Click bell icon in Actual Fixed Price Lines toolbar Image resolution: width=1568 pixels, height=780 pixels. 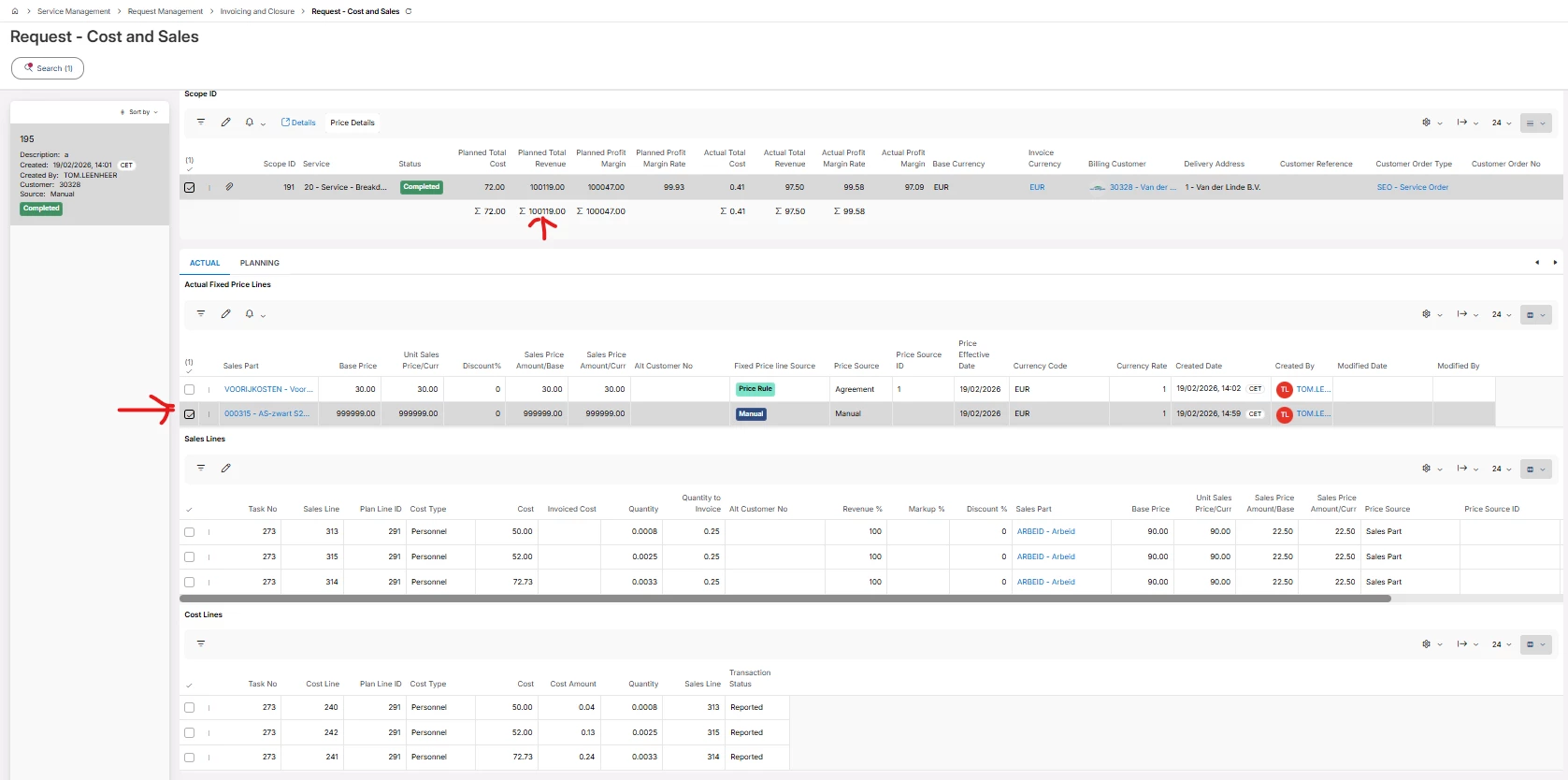[x=250, y=313]
